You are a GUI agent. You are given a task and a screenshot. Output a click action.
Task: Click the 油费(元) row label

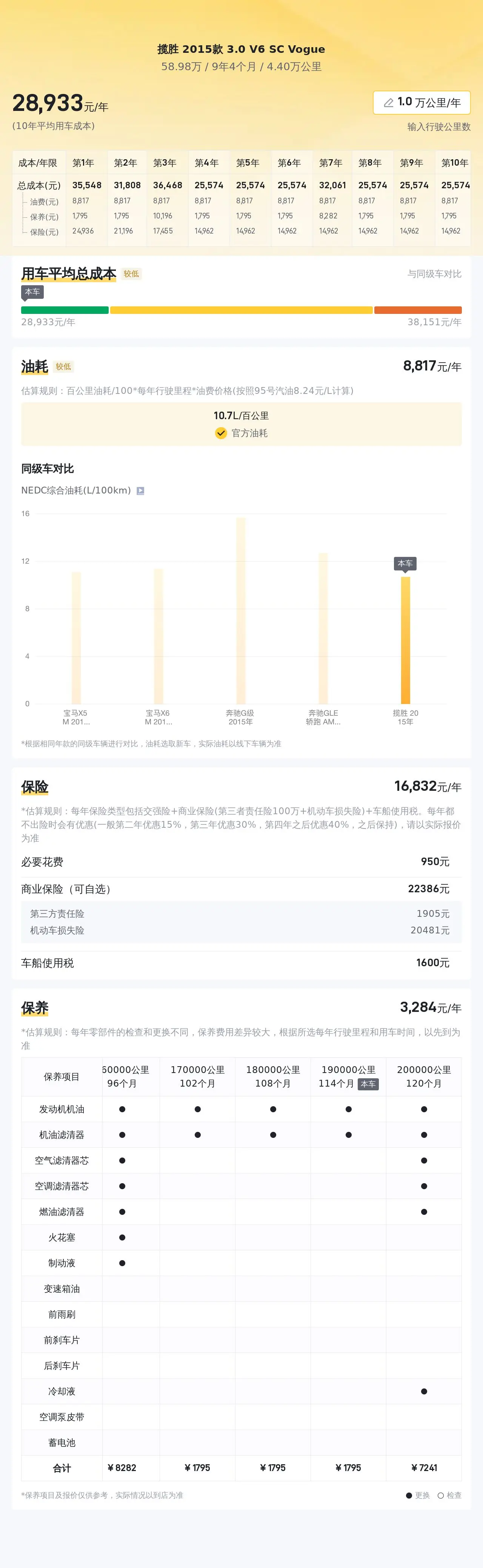coord(45,201)
